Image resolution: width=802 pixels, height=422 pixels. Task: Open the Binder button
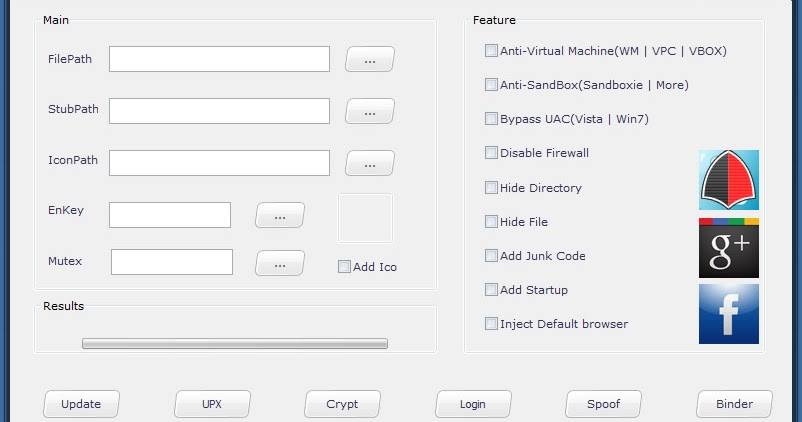tap(734, 404)
